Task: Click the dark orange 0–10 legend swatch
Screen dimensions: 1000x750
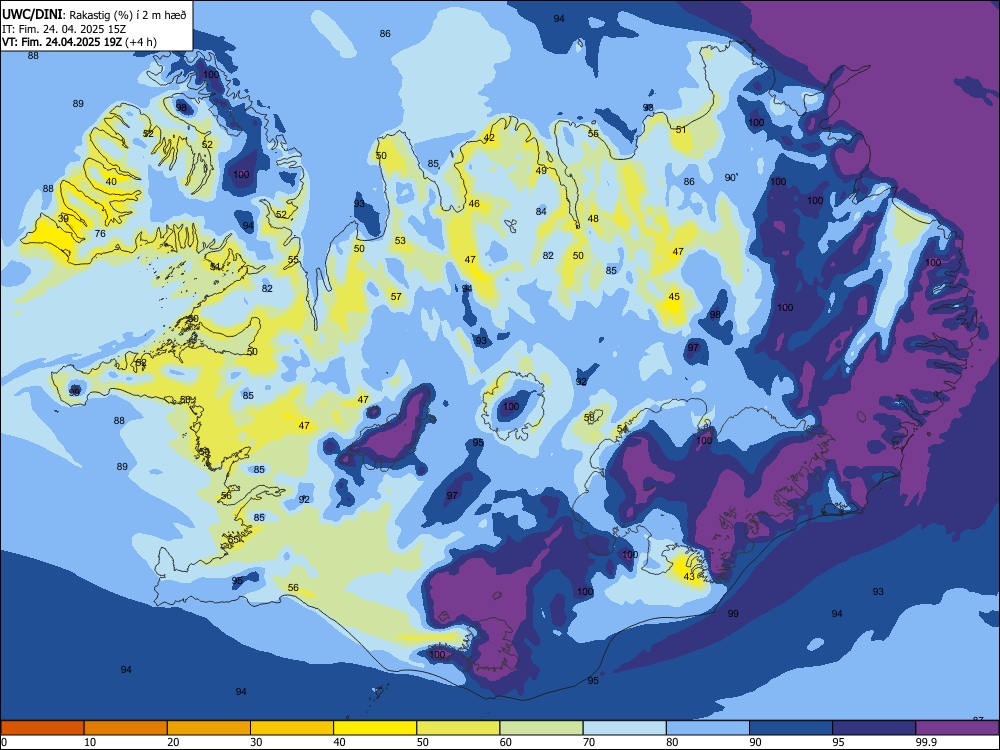Action: 42,728
